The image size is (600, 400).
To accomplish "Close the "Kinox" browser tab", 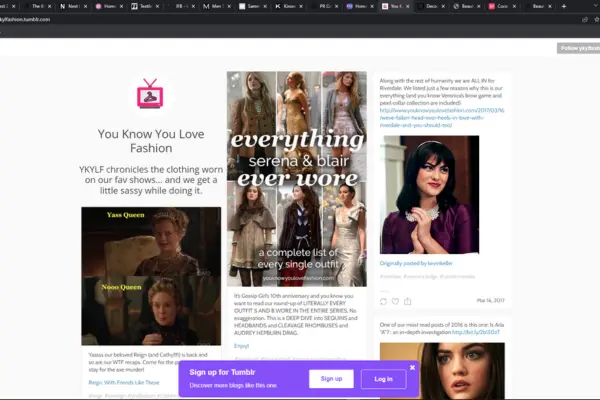I will tap(301, 7).
